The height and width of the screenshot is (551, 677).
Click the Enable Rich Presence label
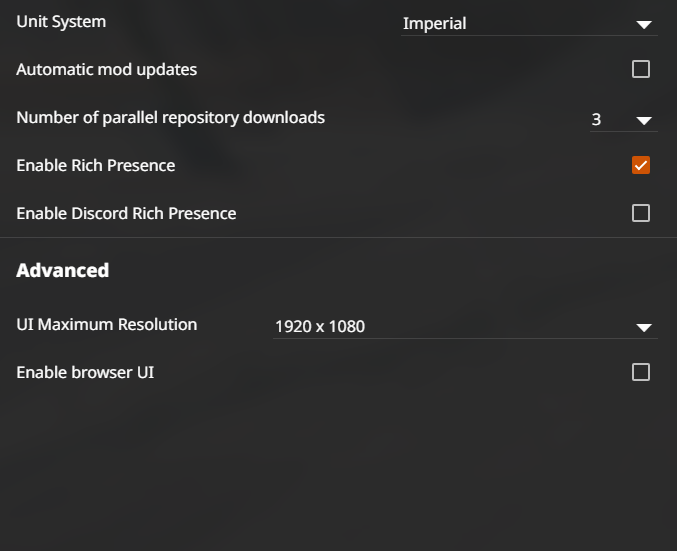[95, 165]
